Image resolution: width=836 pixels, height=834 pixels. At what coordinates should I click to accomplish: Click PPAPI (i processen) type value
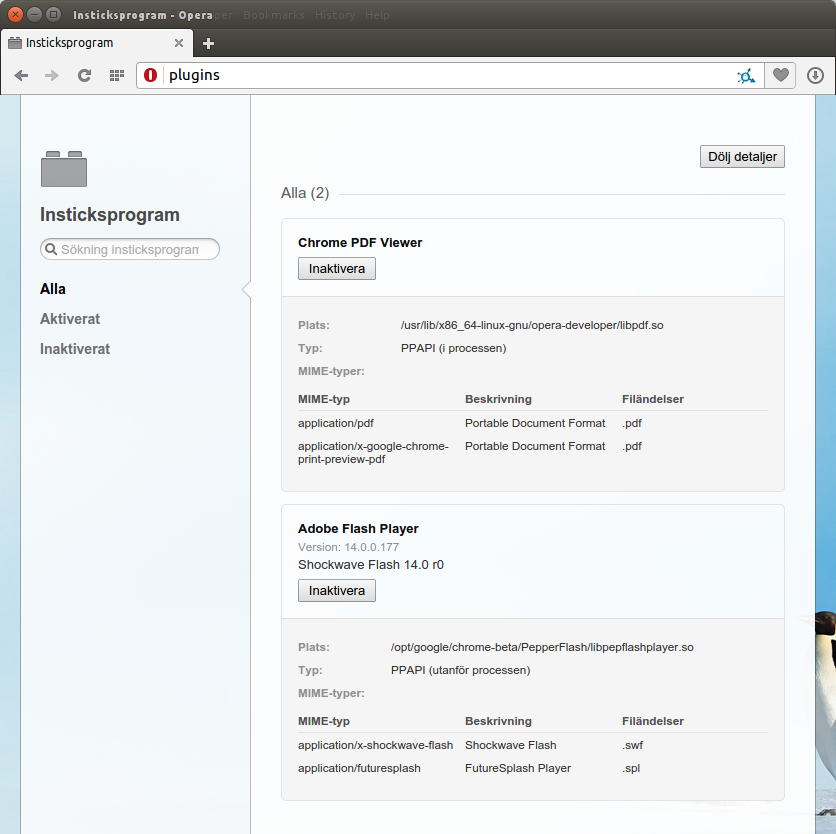(454, 348)
